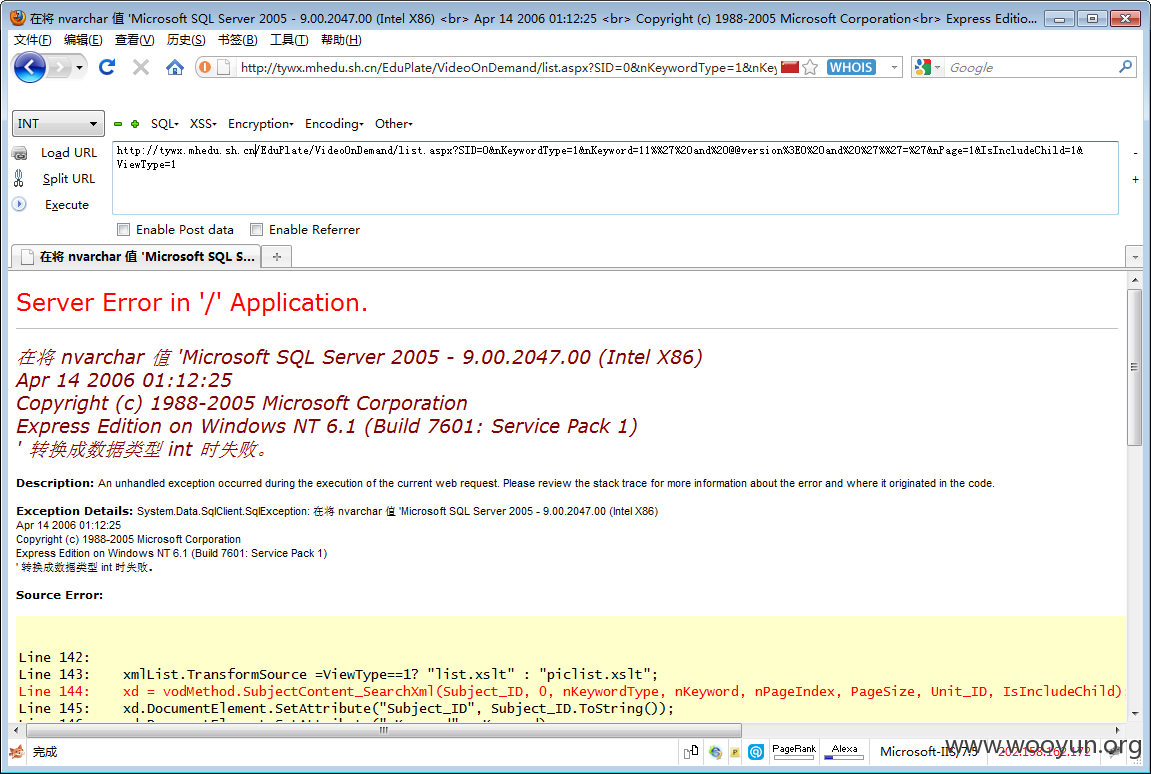Click the search magnifier icon
The image size is (1151, 774).
(x=1125, y=67)
